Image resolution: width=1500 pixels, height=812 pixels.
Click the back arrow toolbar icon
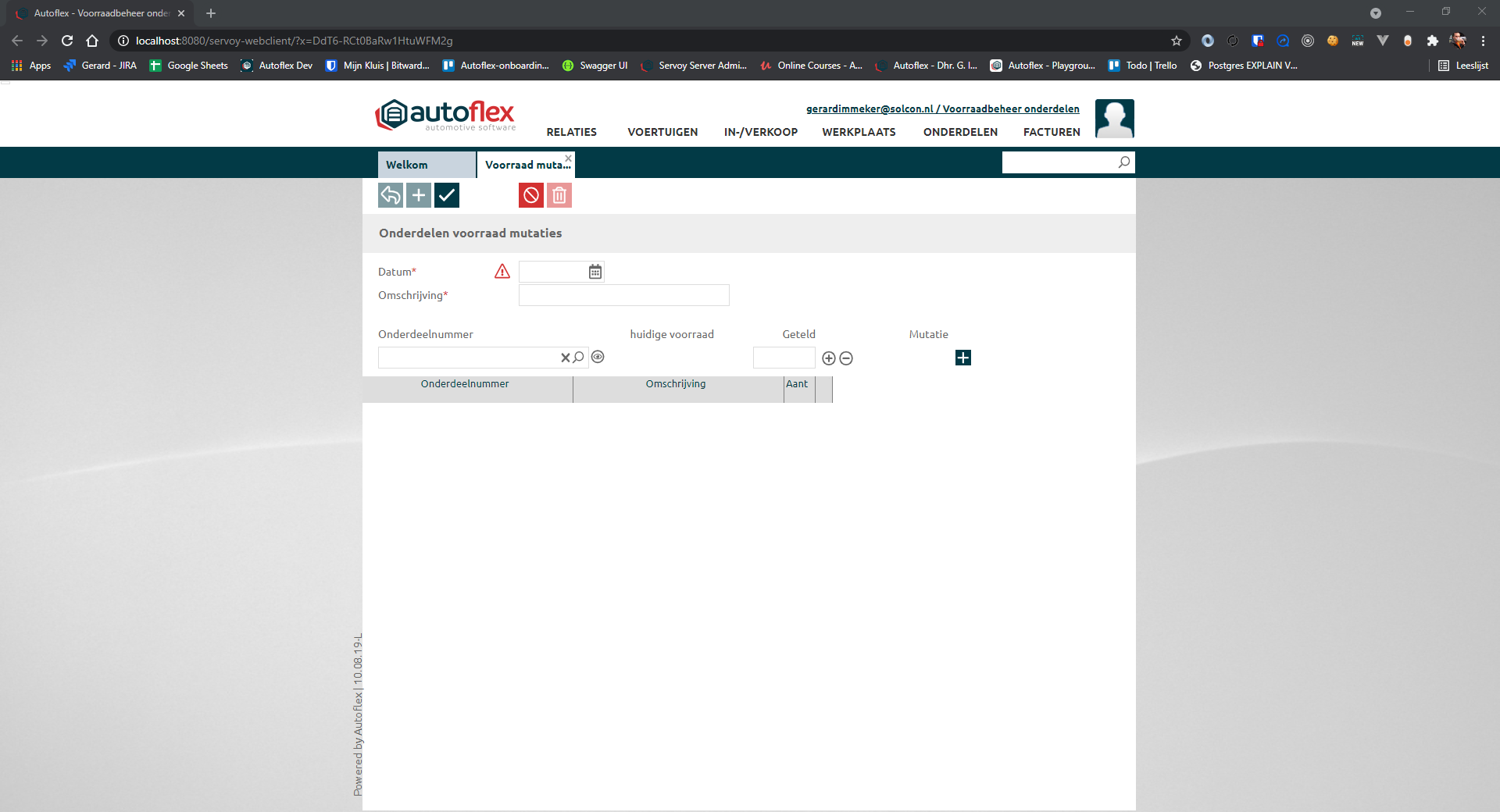pyautogui.click(x=391, y=195)
